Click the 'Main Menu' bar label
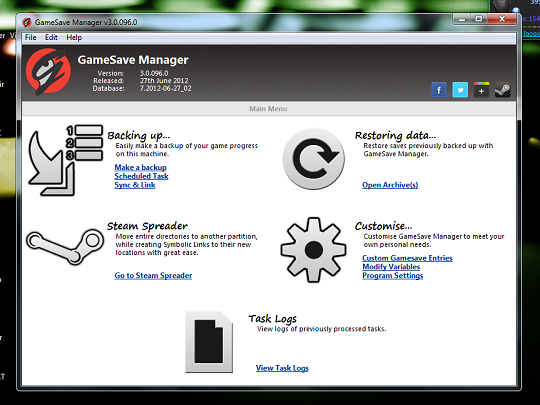 pos(268,109)
